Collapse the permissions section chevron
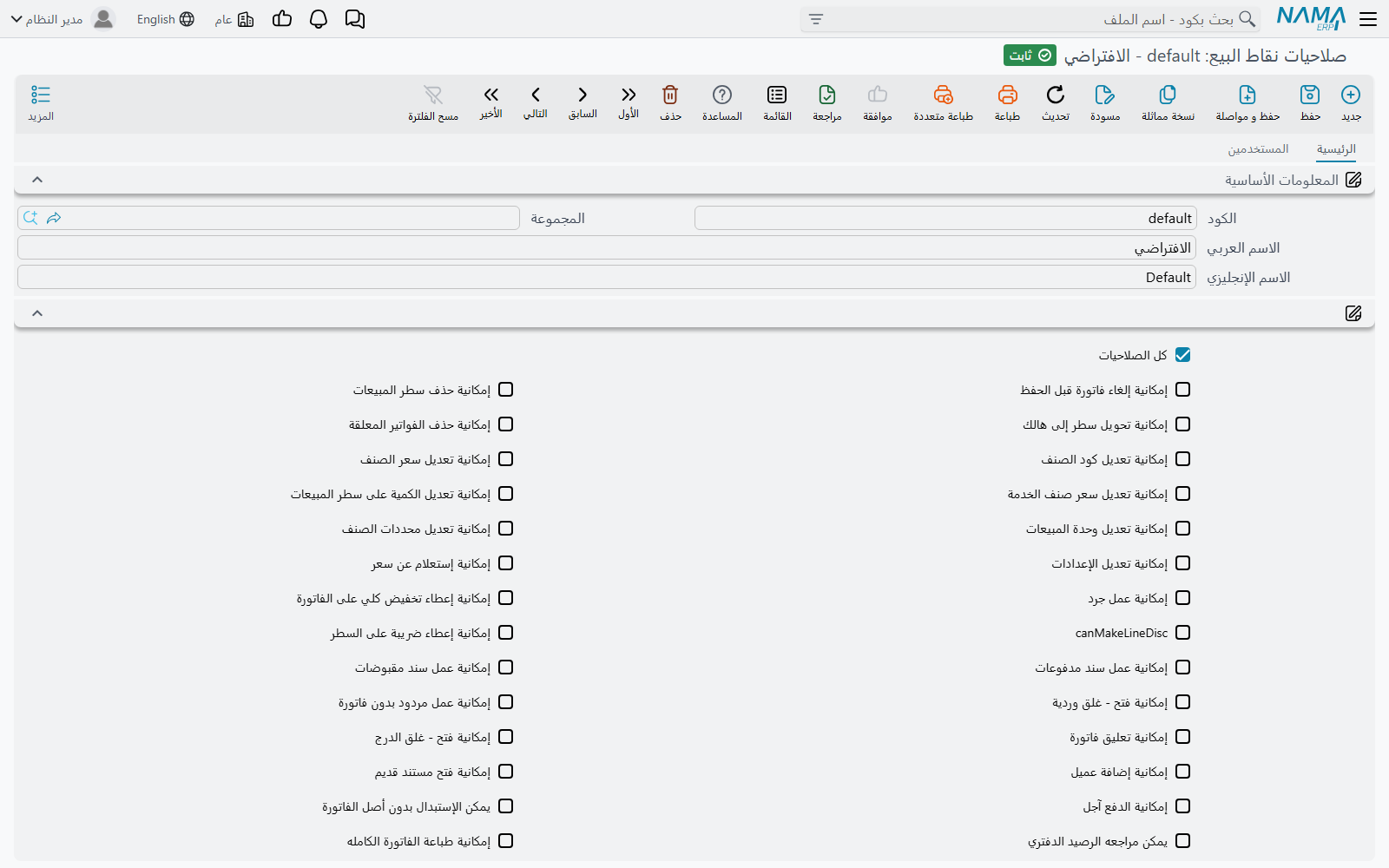Screen dimensions: 1389x868 tap(37, 313)
